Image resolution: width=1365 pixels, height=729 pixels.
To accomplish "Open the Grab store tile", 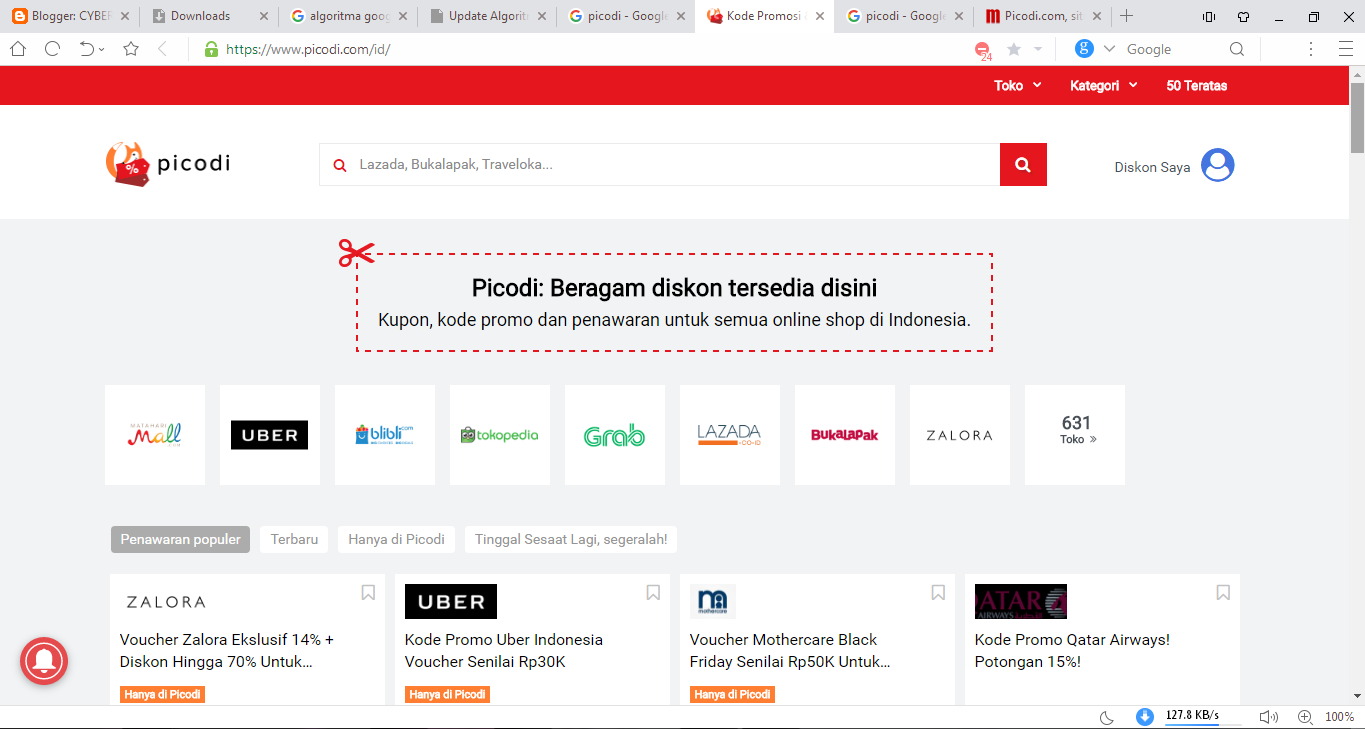I will coord(615,435).
